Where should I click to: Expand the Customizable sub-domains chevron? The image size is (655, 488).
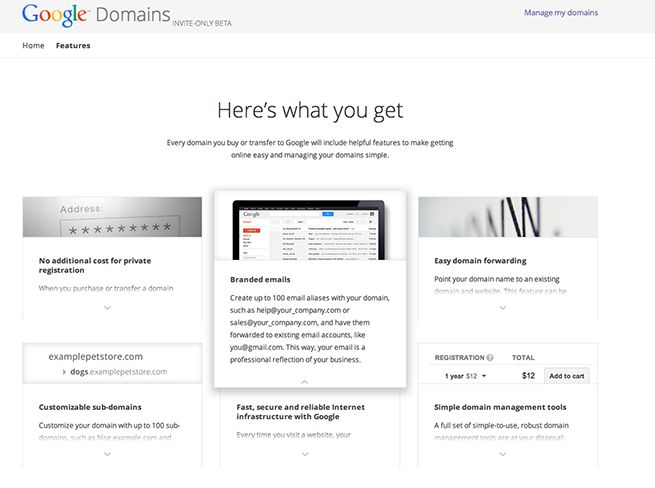[x=107, y=454]
